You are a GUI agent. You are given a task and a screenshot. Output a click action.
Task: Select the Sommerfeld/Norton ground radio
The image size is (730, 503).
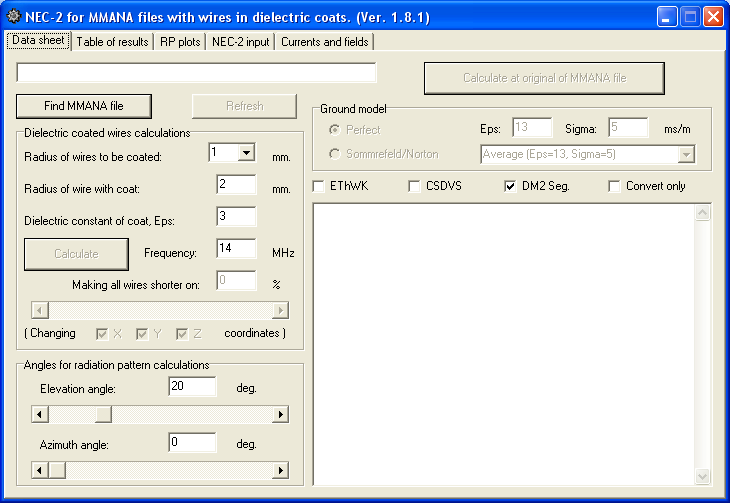334,154
